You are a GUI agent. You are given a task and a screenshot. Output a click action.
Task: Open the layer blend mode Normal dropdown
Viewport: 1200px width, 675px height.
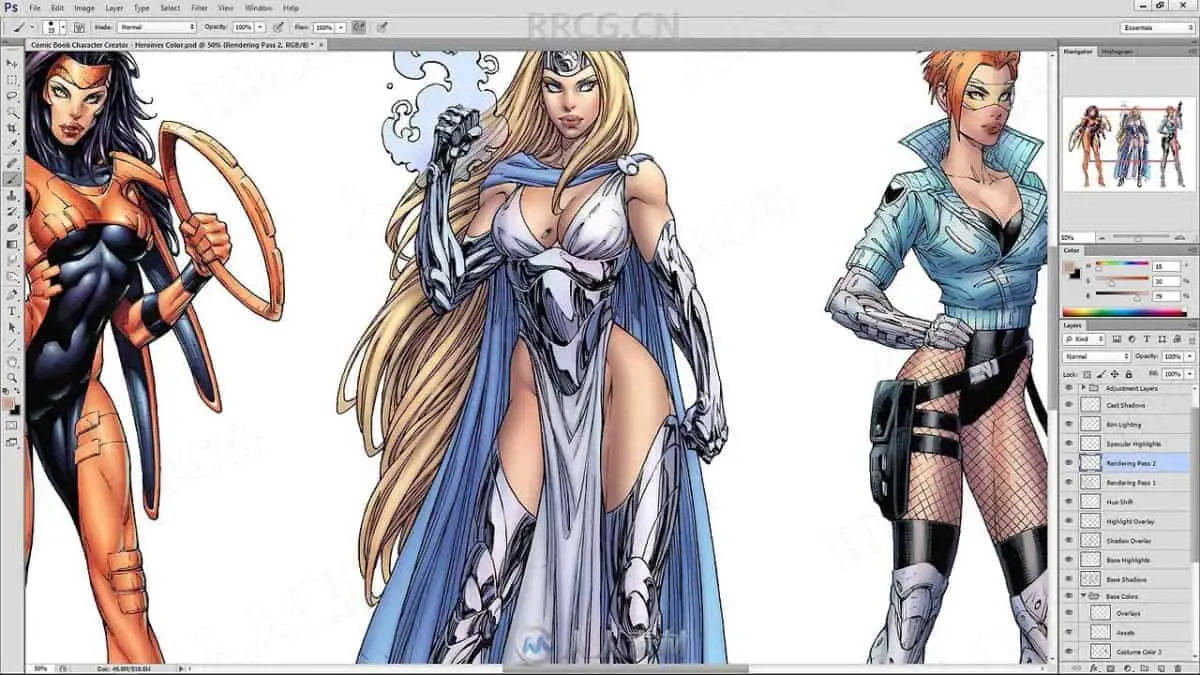tap(1097, 356)
